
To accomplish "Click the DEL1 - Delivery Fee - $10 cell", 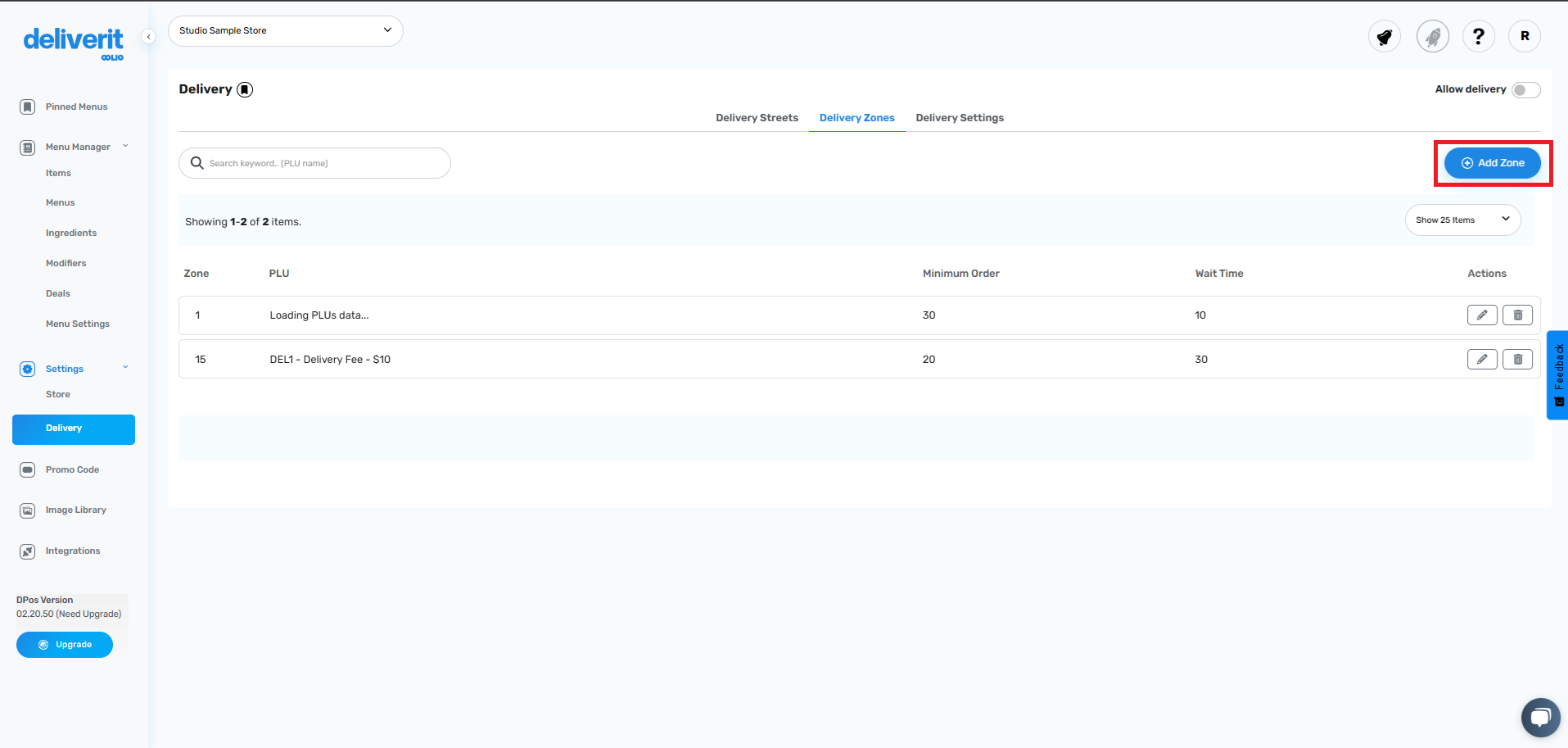I will (330, 360).
